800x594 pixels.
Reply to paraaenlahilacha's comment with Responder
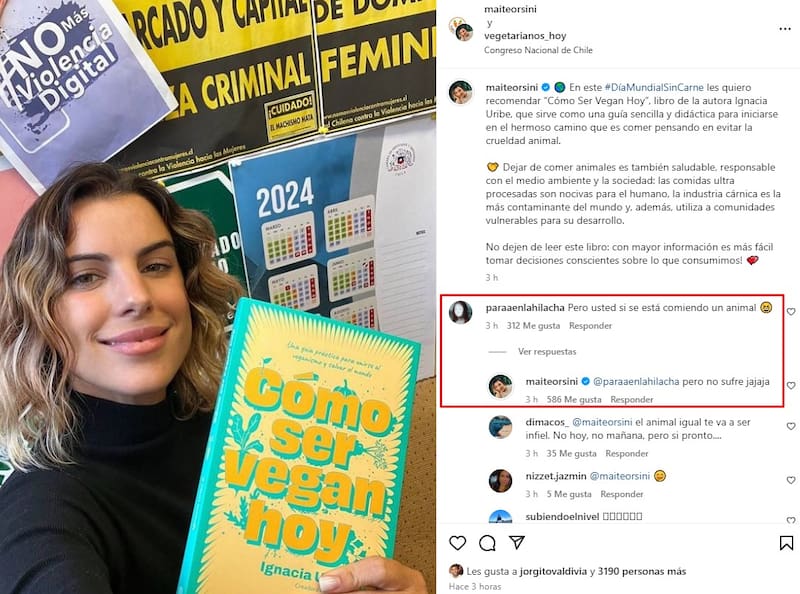590,326
